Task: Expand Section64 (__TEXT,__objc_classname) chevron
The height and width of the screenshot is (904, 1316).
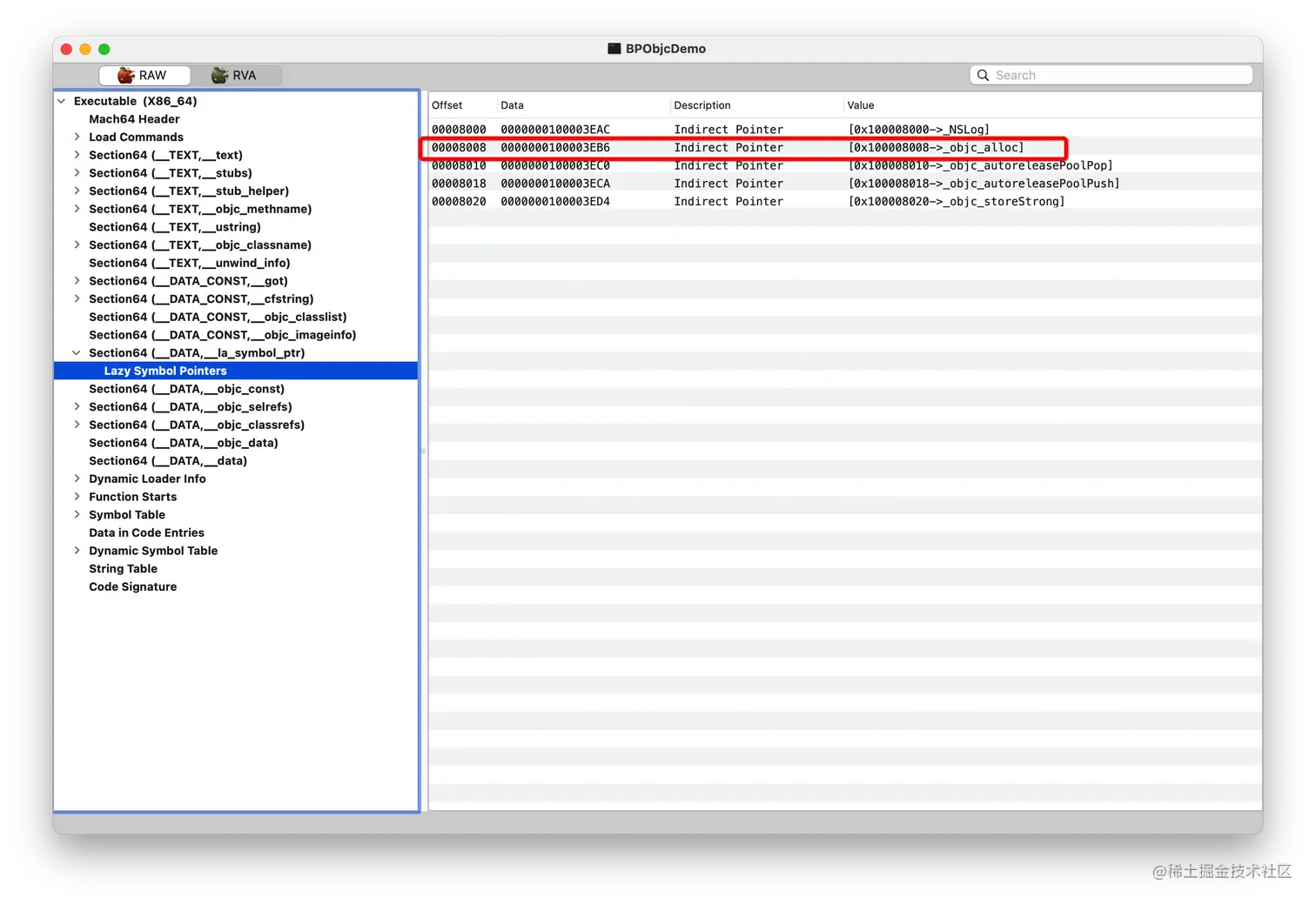Action: pyautogui.click(x=77, y=244)
